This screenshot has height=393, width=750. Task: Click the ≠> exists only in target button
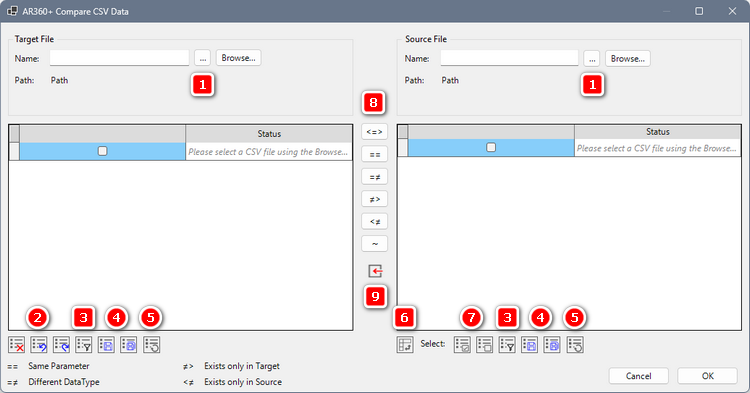point(375,199)
